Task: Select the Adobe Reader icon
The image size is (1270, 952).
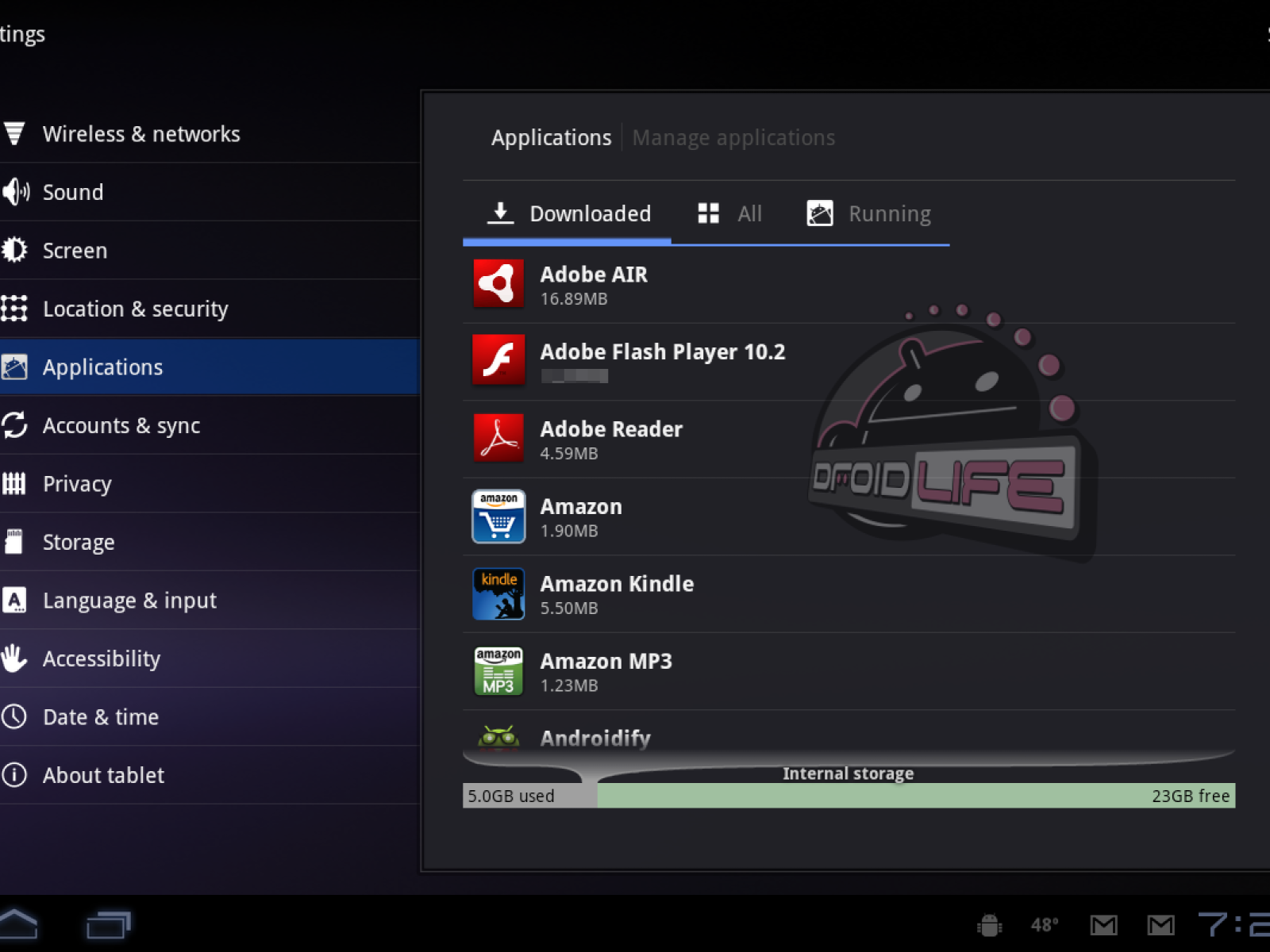Action: (x=498, y=438)
